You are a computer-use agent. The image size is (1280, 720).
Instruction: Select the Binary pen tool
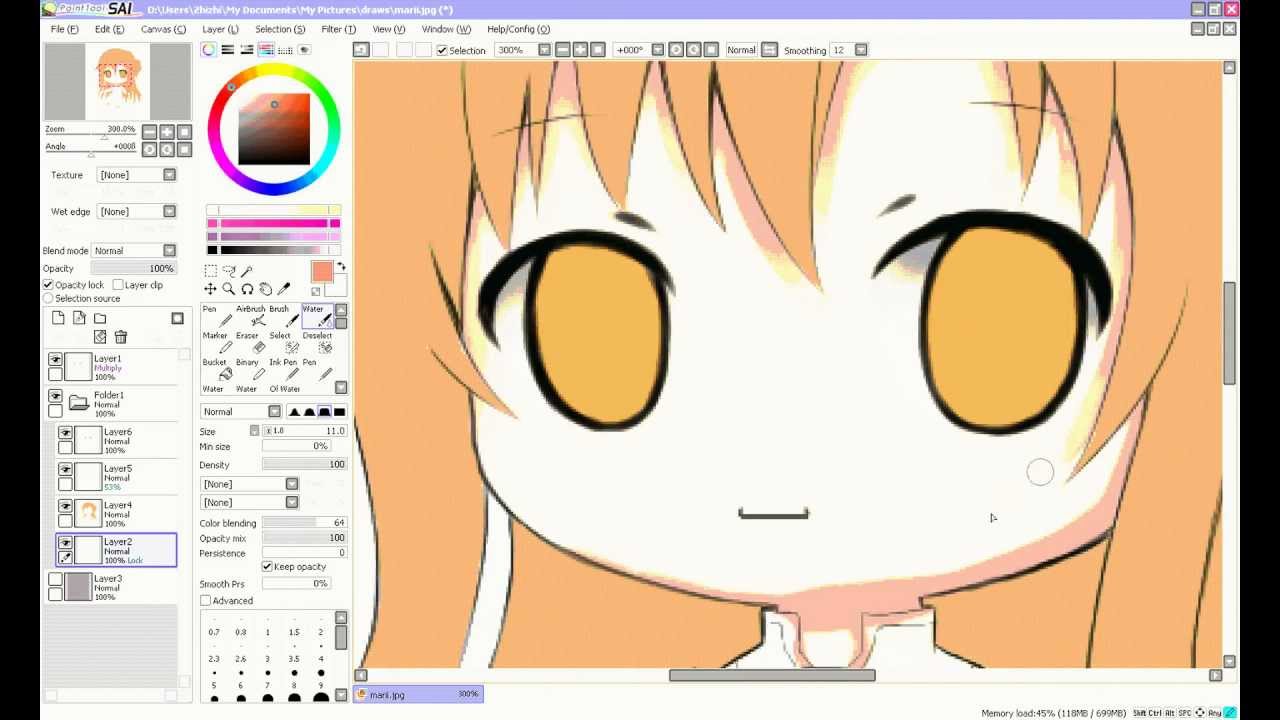(250, 370)
